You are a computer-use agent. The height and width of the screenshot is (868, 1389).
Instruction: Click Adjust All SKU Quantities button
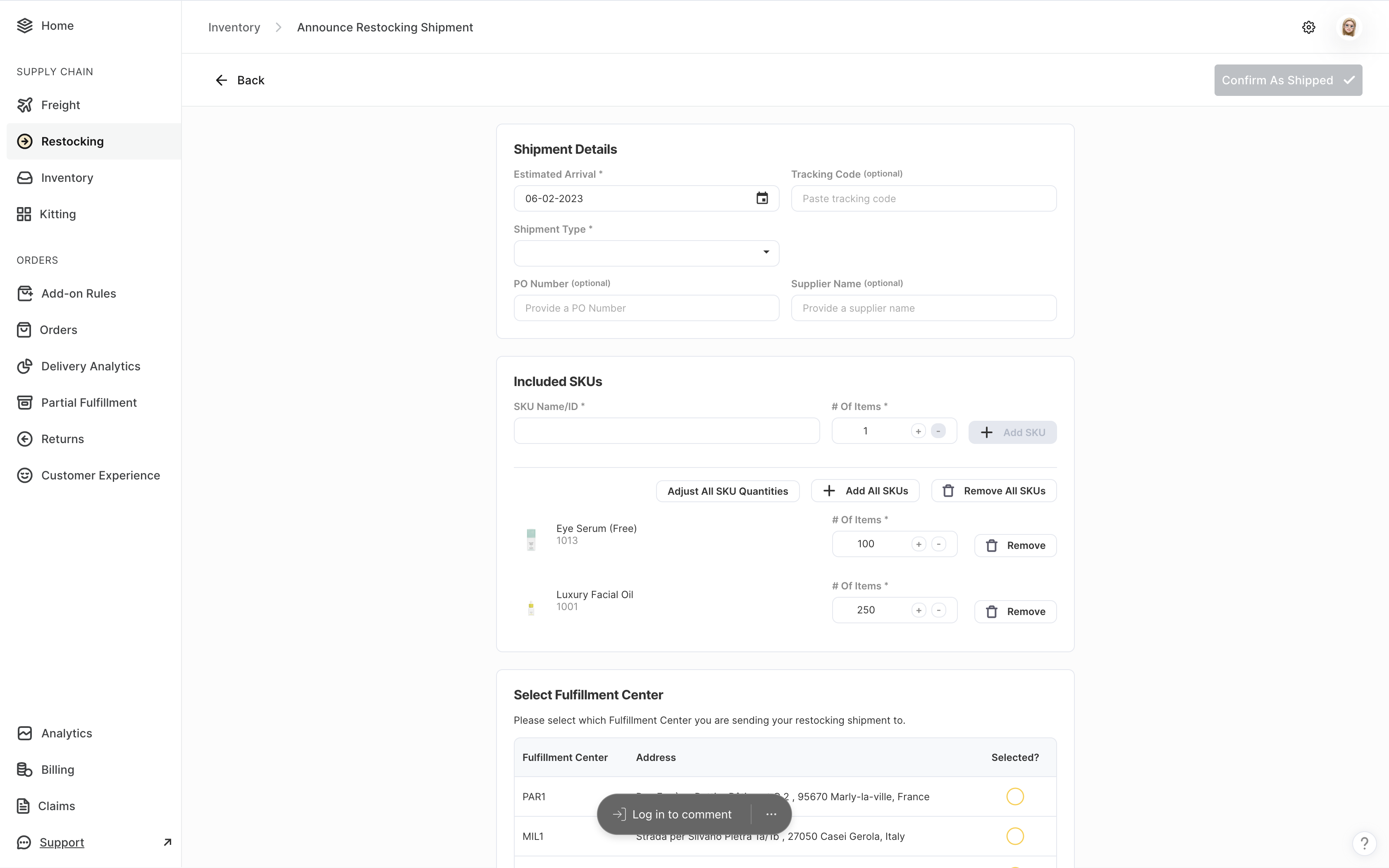727,491
